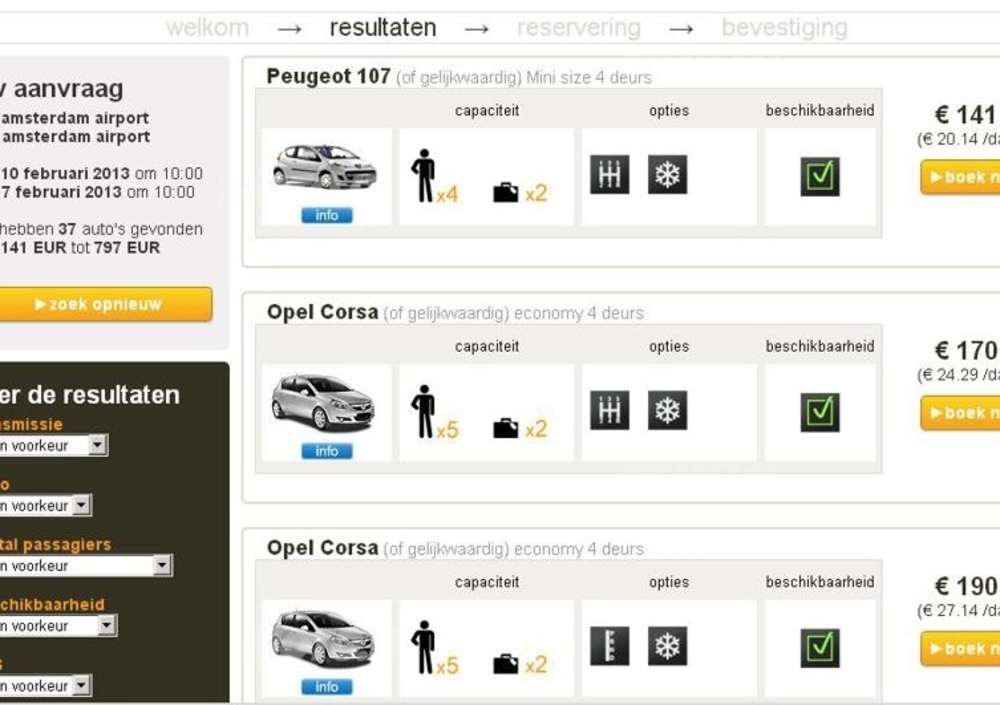This screenshot has width=1000, height=705.
Task: Click luggage icon on €190 Opel Corsa
Action: 506,665
